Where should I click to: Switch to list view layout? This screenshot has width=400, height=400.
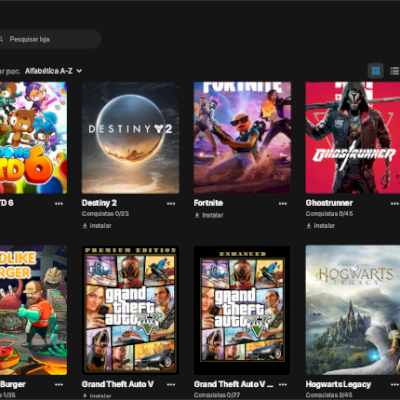395,71
